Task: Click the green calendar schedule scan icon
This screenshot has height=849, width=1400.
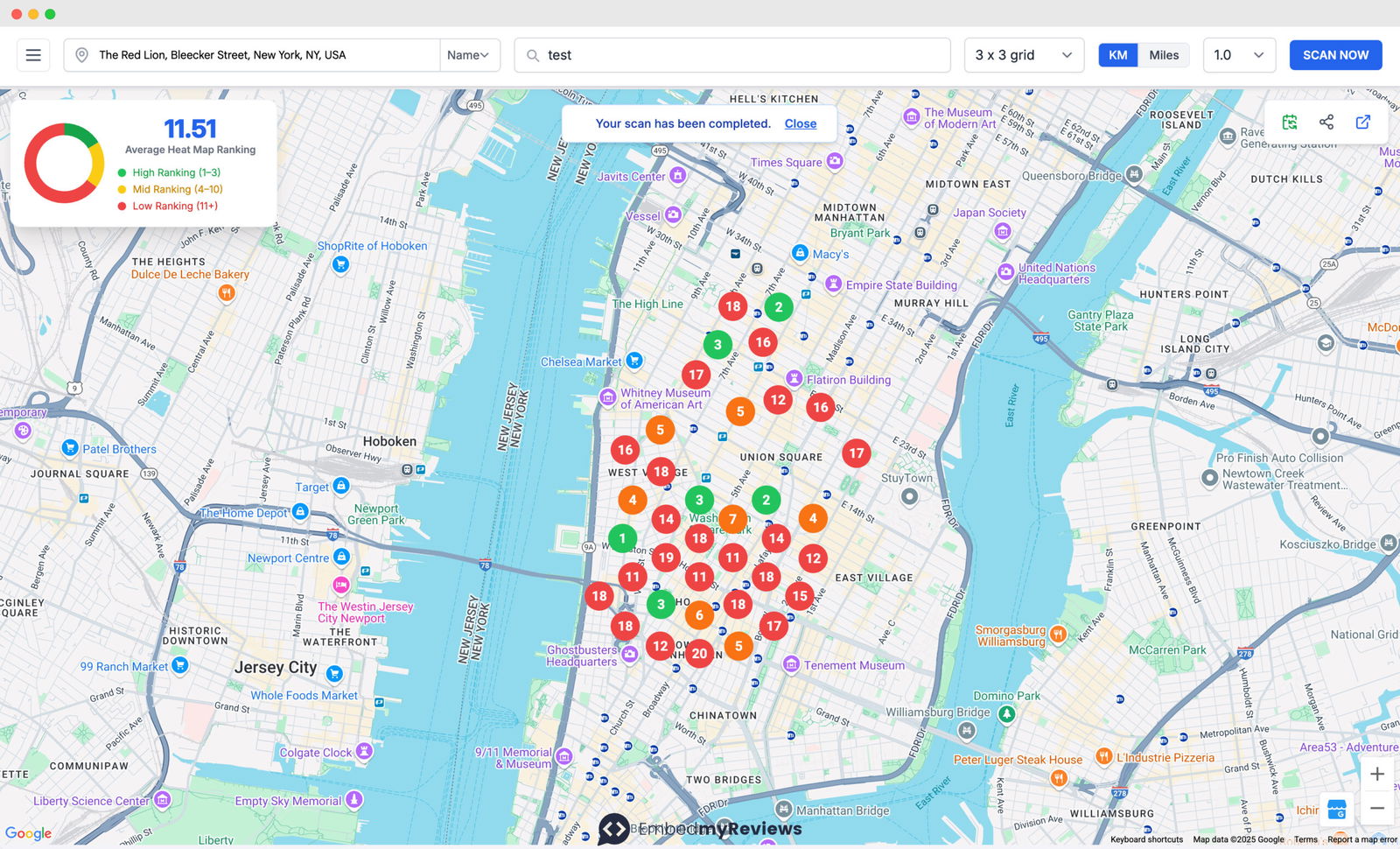Action: click(1290, 123)
